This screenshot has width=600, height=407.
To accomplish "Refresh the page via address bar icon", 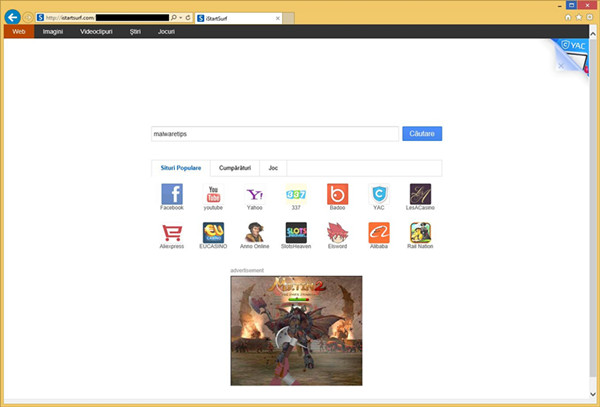I will tap(188, 18).
